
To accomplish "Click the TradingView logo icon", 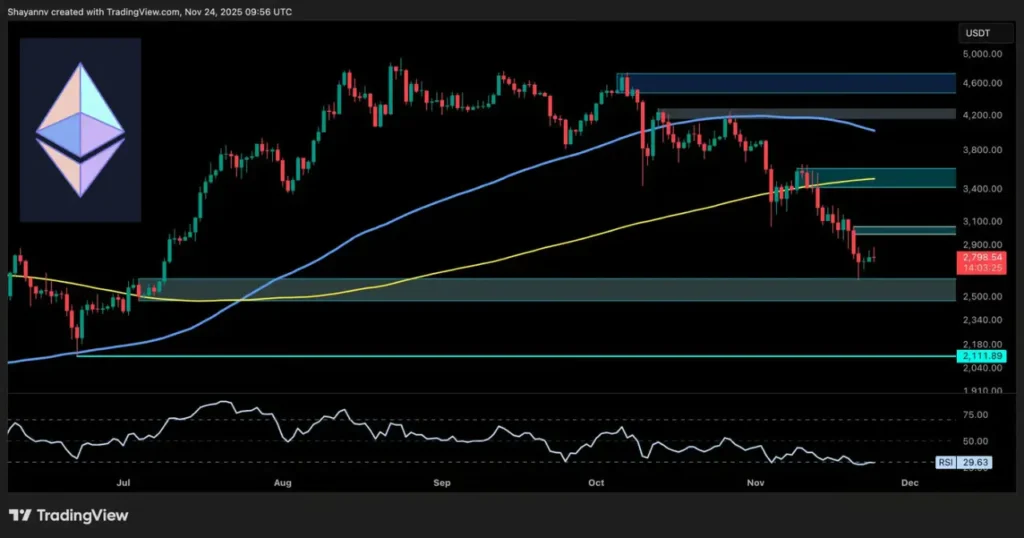I will [19, 516].
